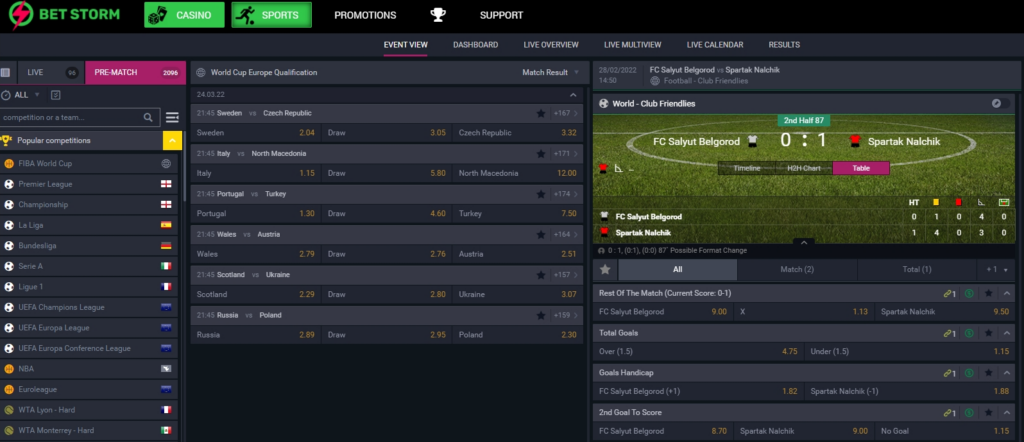
Task: Collapse the 24.03.22 date group
Action: (573, 95)
